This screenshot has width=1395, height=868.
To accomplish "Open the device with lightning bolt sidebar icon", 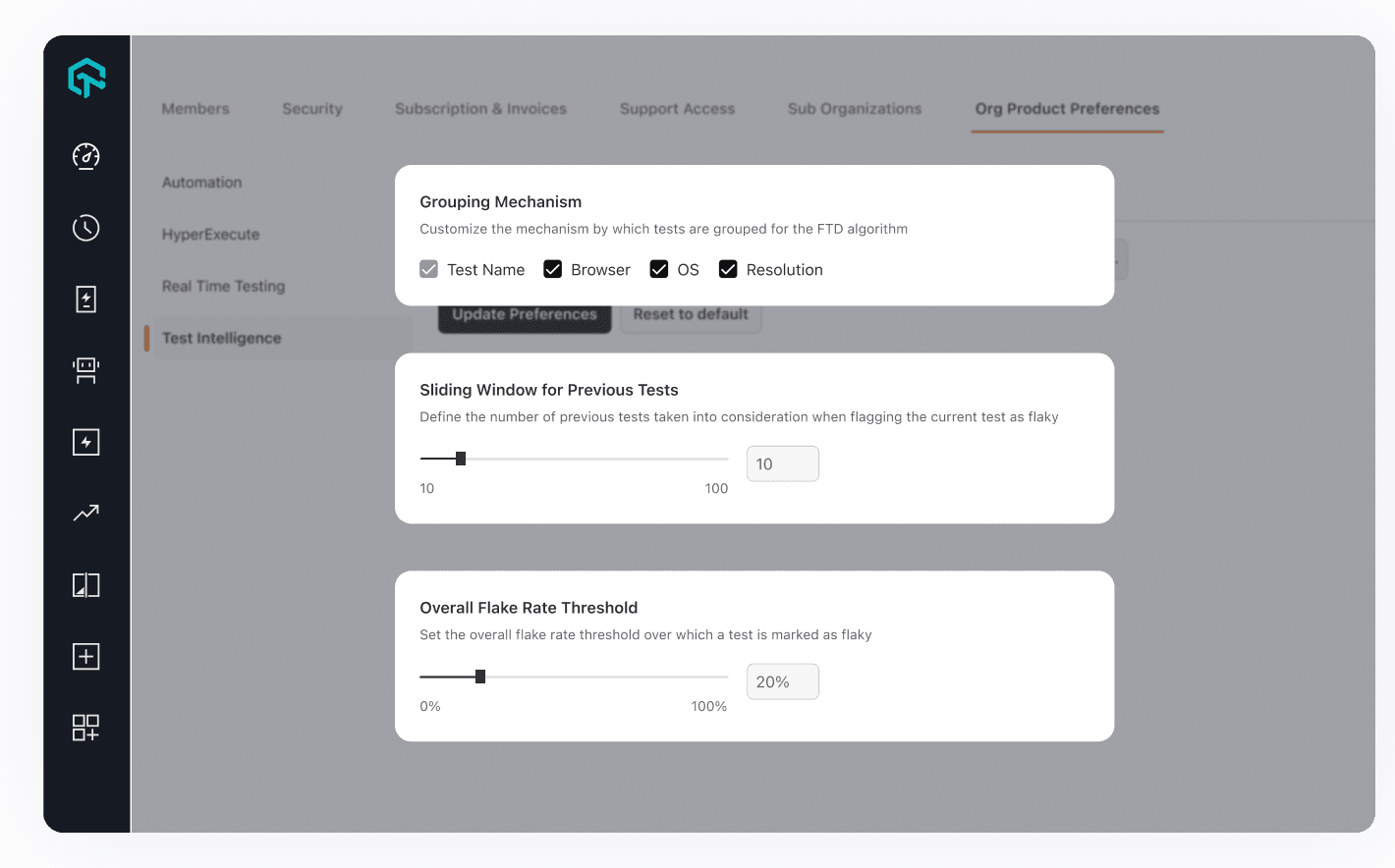I will pyautogui.click(x=85, y=299).
